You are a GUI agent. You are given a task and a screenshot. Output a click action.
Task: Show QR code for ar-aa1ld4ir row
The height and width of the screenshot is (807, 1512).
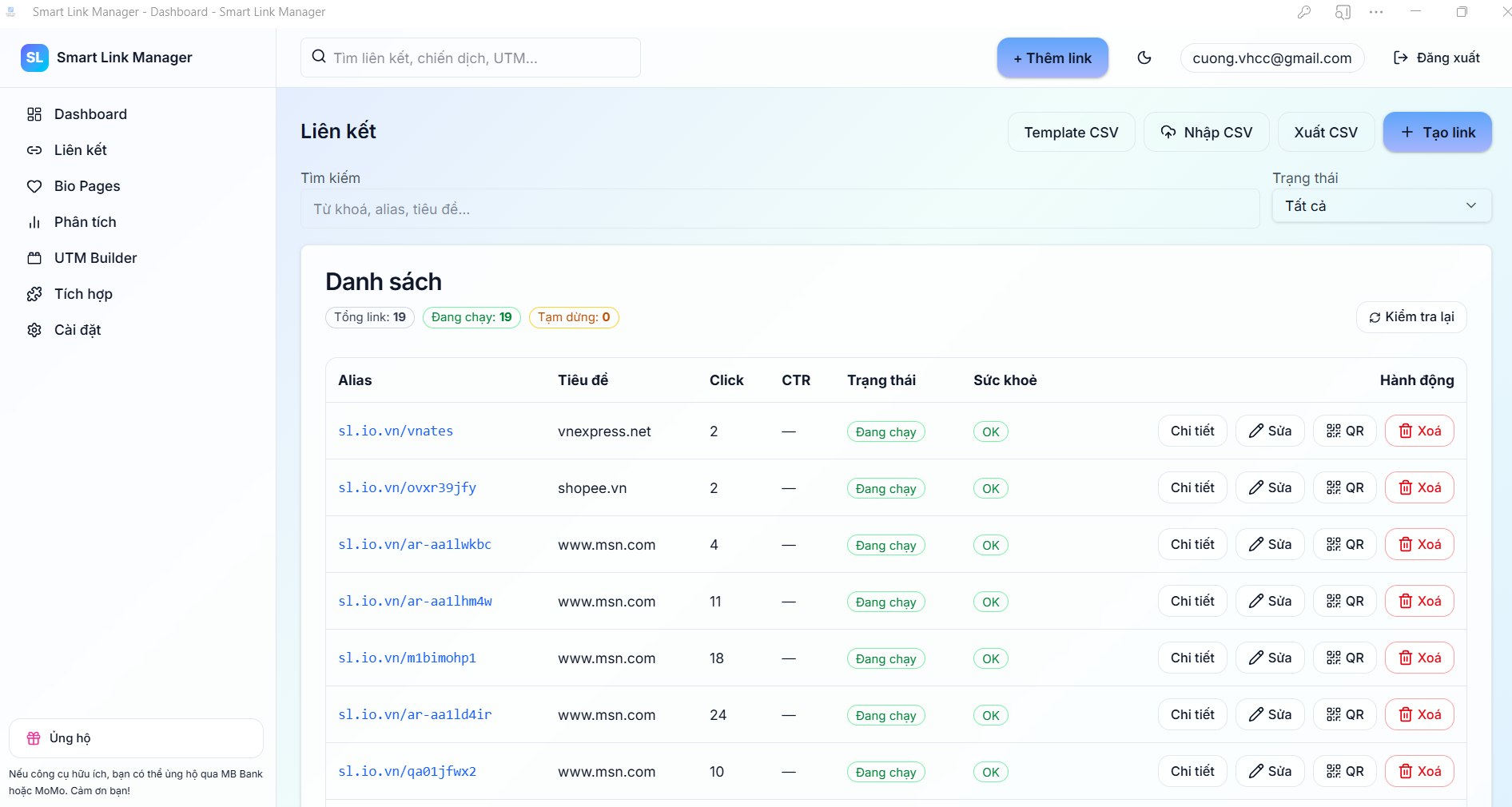tap(1345, 714)
